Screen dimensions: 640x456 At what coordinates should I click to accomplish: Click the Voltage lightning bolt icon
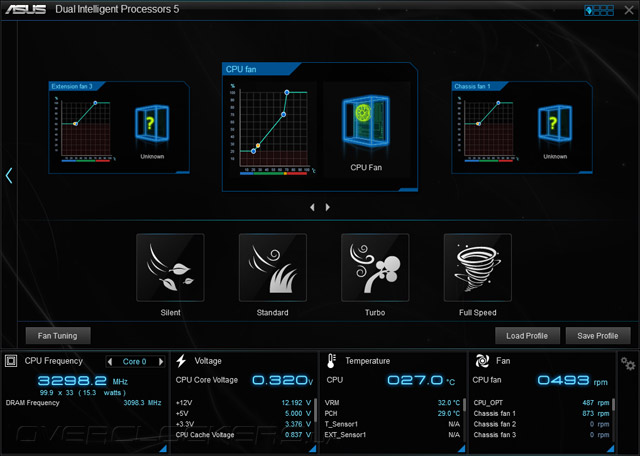(181, 361)
